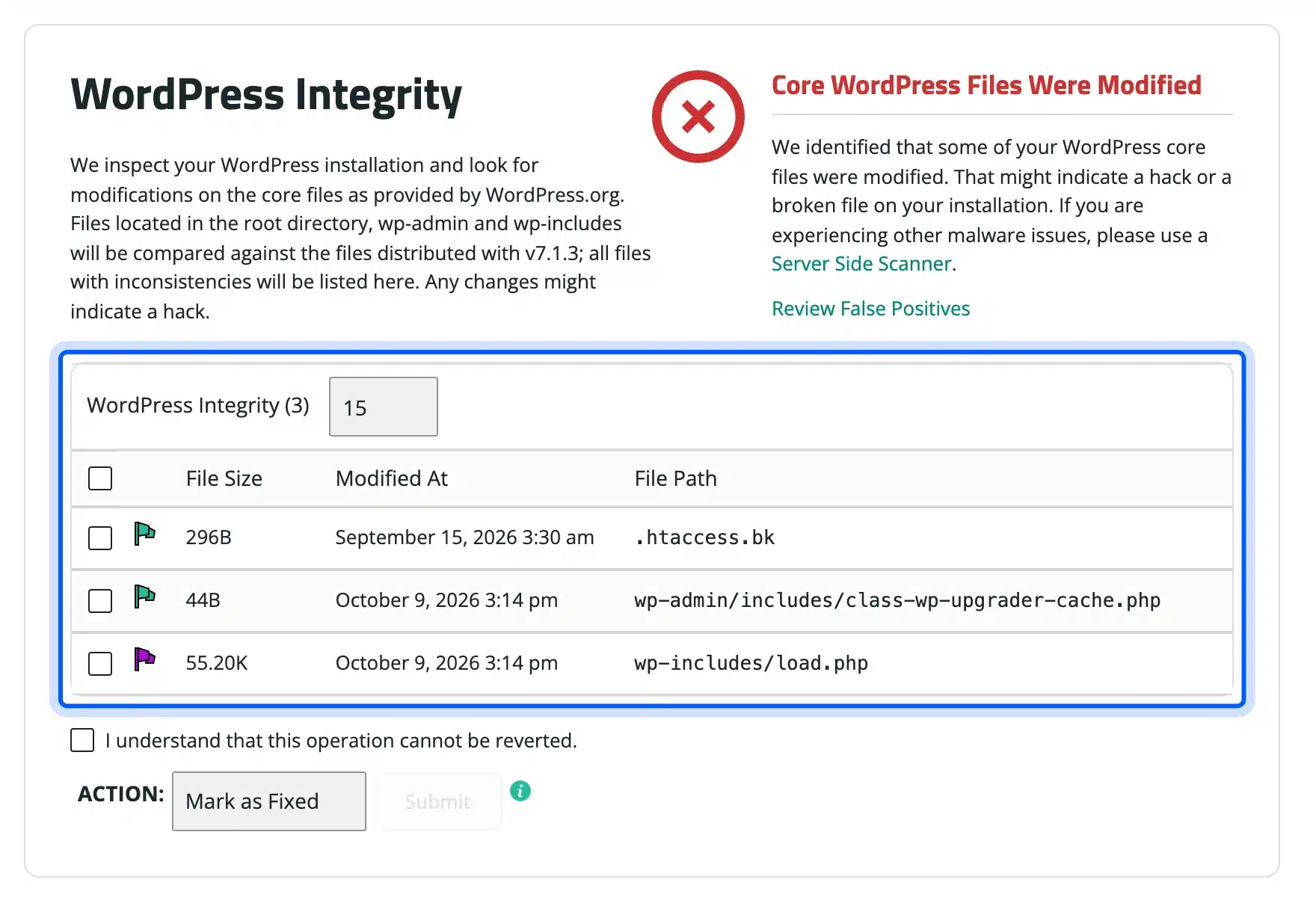
Task: Check the box for wp-includes/load.php row
Action: 100,664
